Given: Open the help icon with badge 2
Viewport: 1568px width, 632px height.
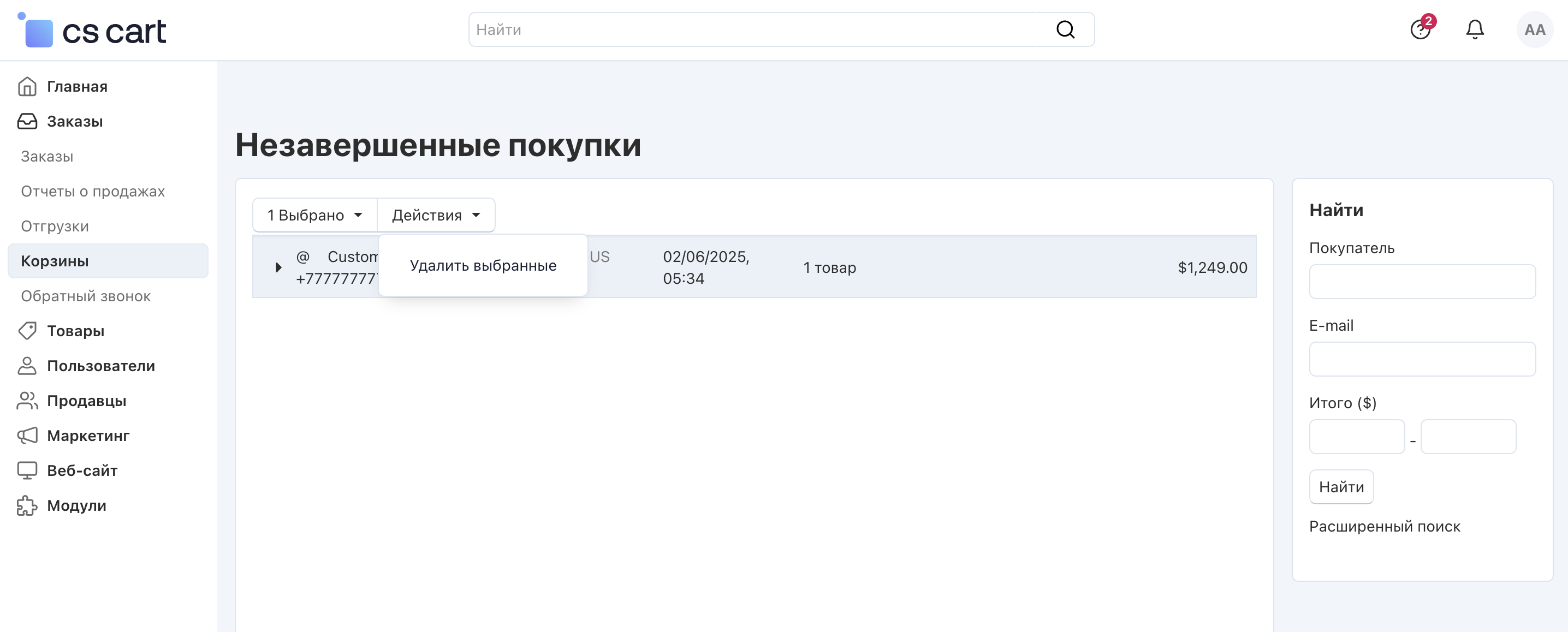Looking at the screenshot, I should [1420, 29].
